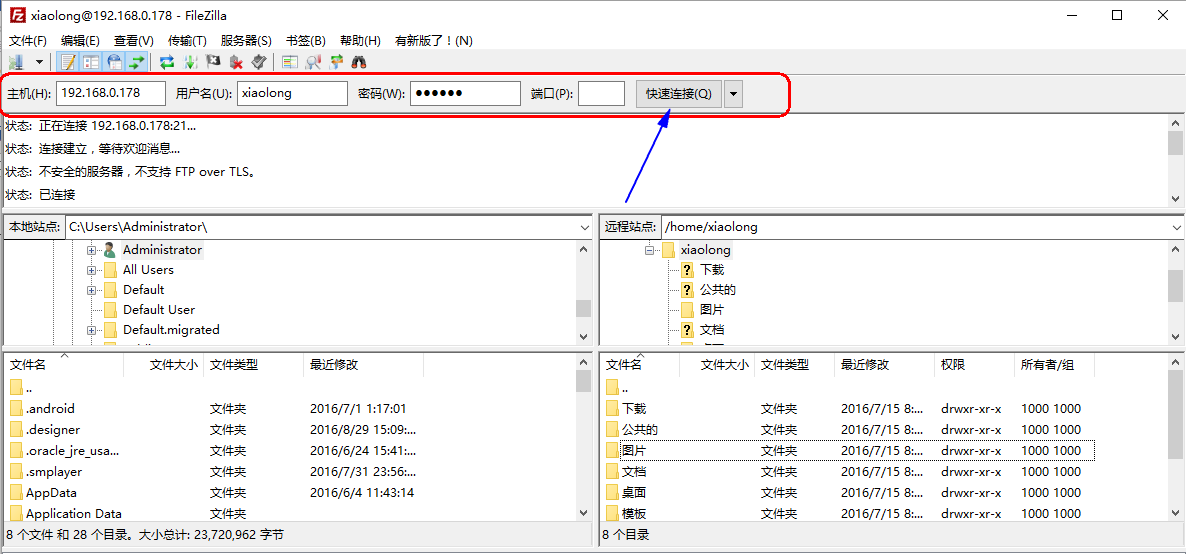Open the 传输(T) menu
This screenshot has width=1186, height=554.
coord(188,40)
